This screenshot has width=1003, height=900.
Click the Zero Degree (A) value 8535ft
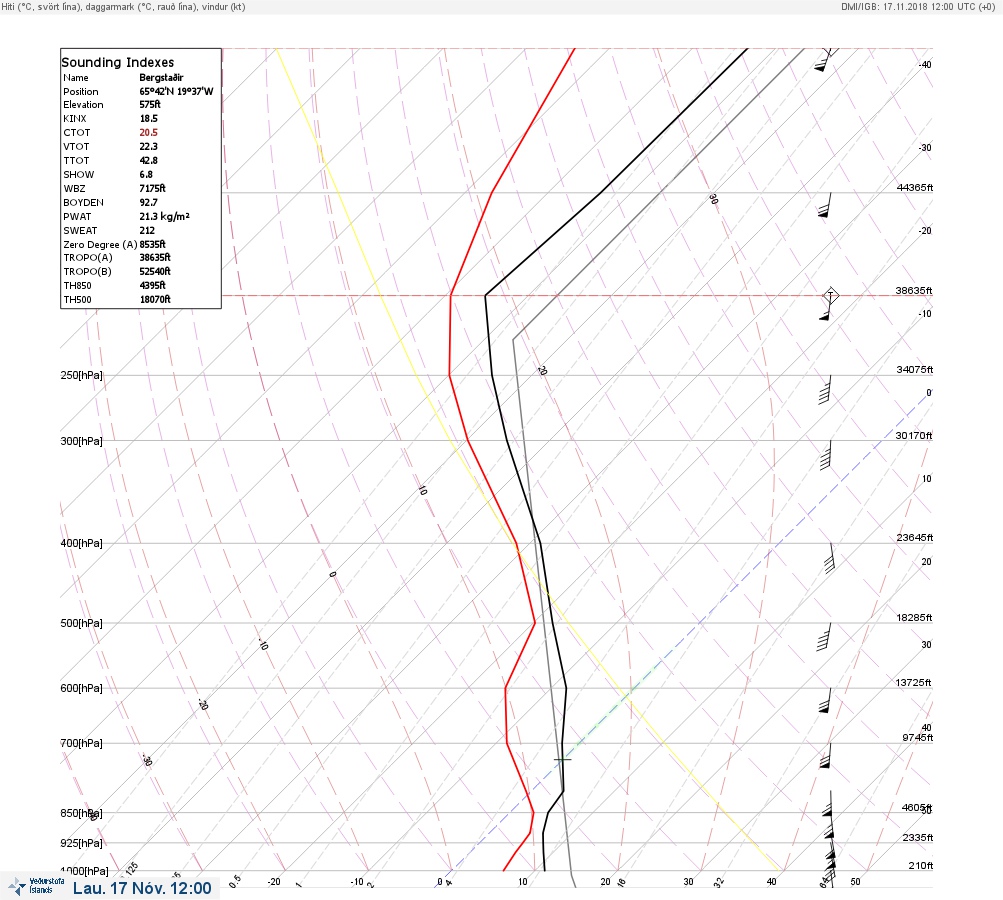pyautogui.click(x=152, y=244)
